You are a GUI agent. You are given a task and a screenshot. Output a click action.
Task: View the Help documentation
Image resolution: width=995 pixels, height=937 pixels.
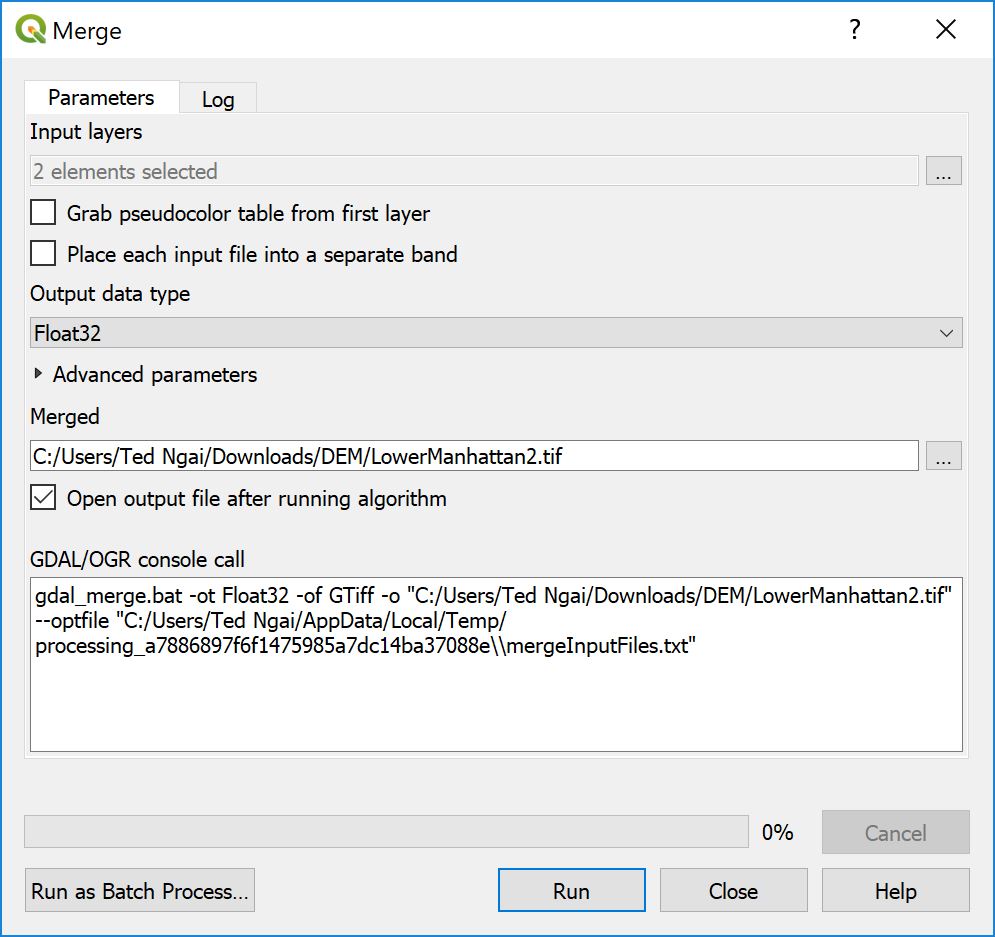[x=895, y=890]
